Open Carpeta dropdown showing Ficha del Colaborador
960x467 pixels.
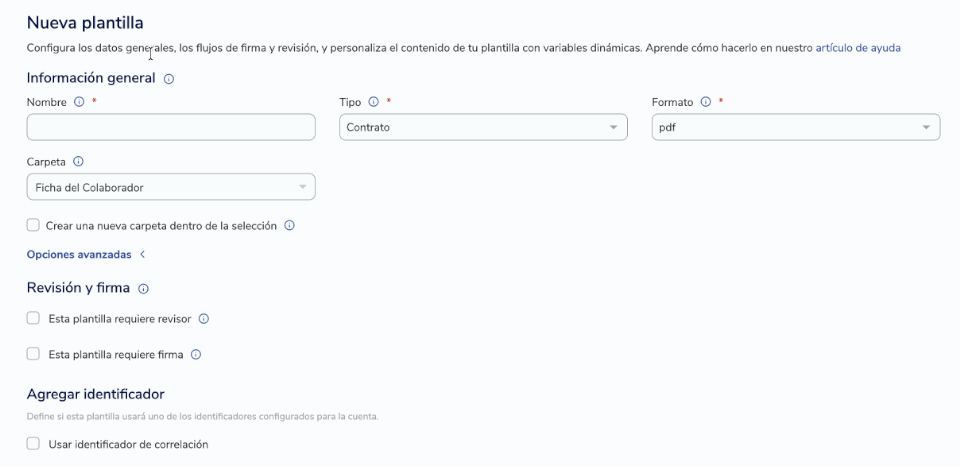click(x=171, y=187)
